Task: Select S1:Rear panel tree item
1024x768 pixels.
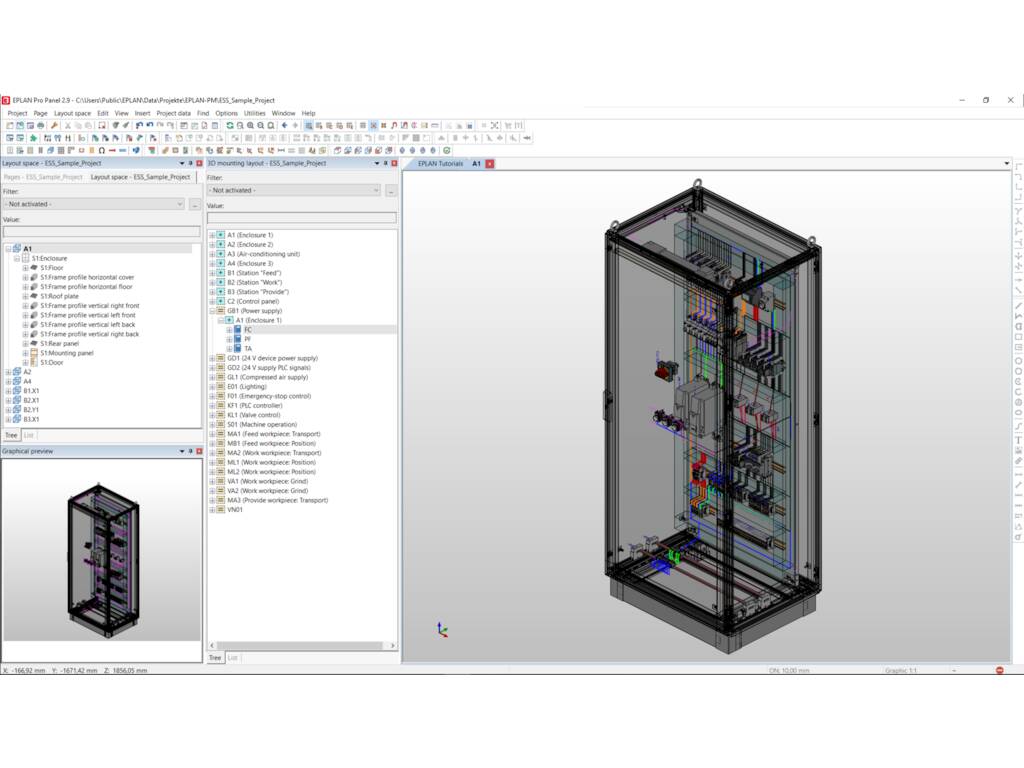Action: tap(59, 344)
